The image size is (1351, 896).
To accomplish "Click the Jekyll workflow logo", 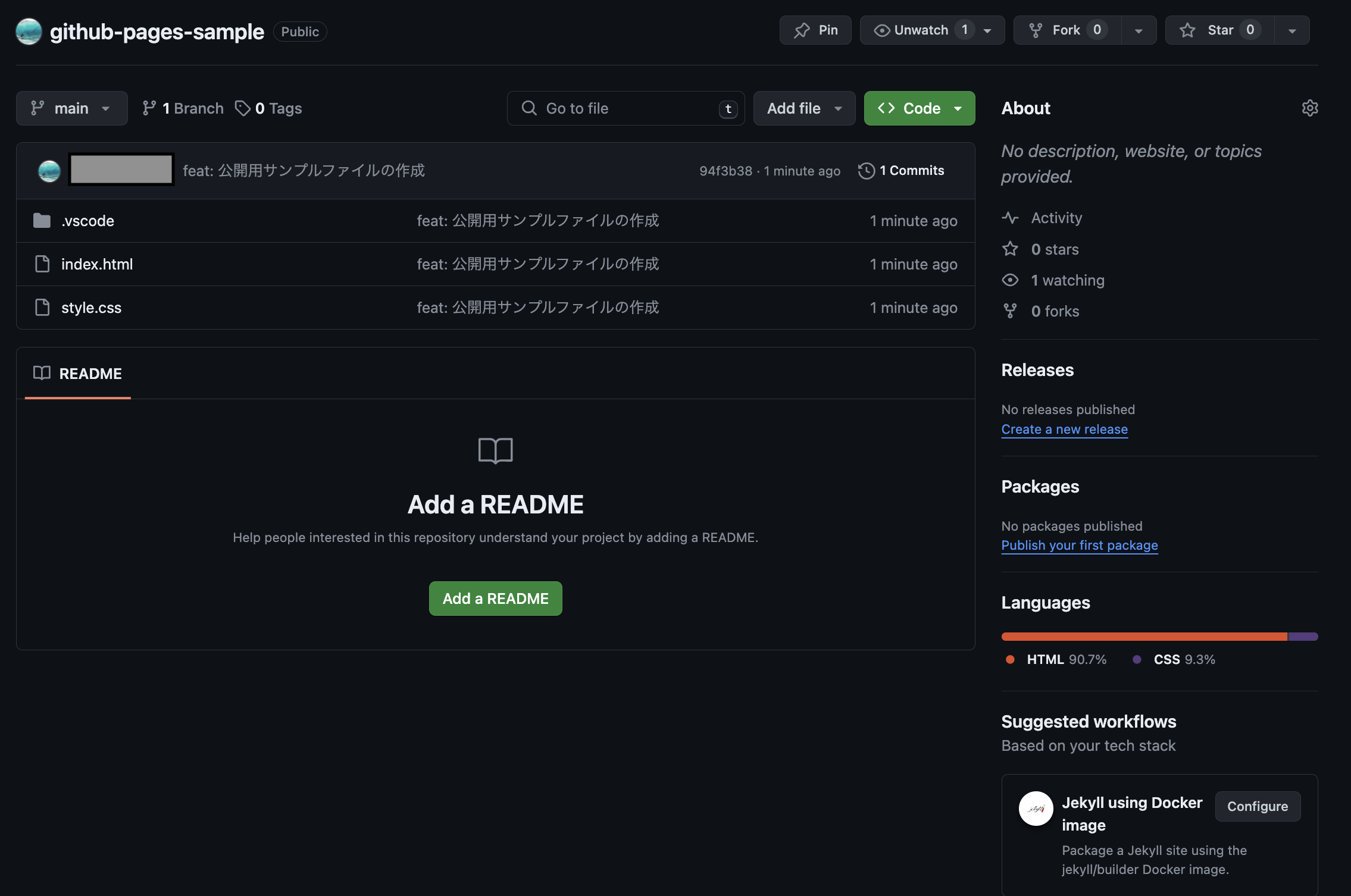I will click(1036, 808).
